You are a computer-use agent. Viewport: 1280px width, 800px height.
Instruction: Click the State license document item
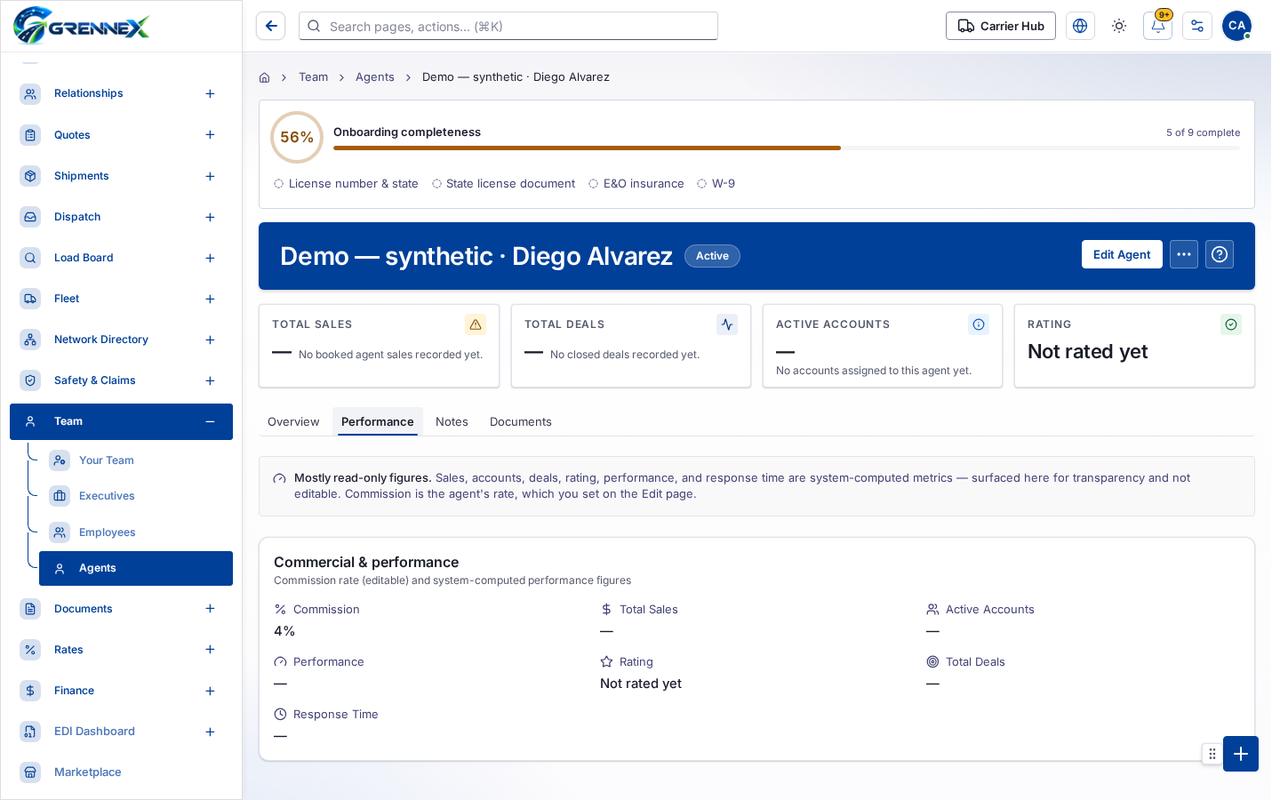[503, 184]
